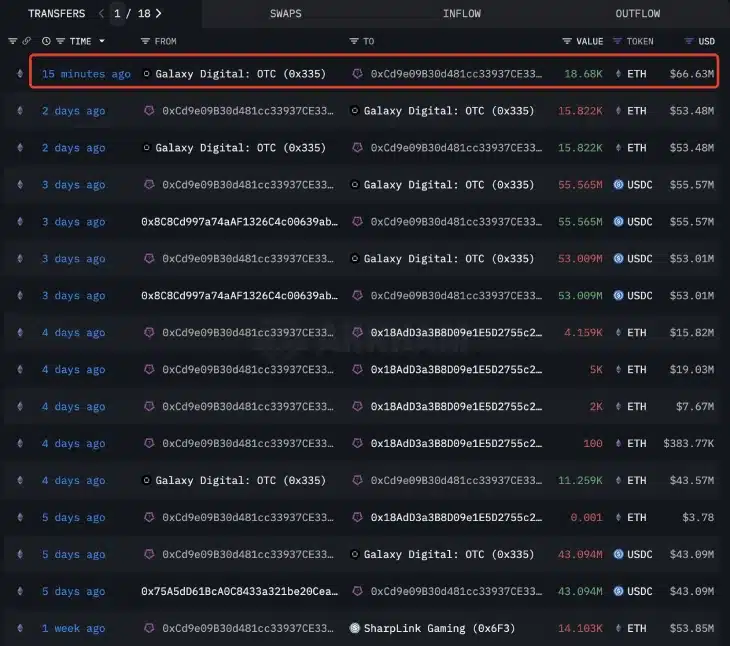Open the '1 week ago' transaction link
This screenshot has height=646, width=730.
pyautogui.click(x=74, y=628)
